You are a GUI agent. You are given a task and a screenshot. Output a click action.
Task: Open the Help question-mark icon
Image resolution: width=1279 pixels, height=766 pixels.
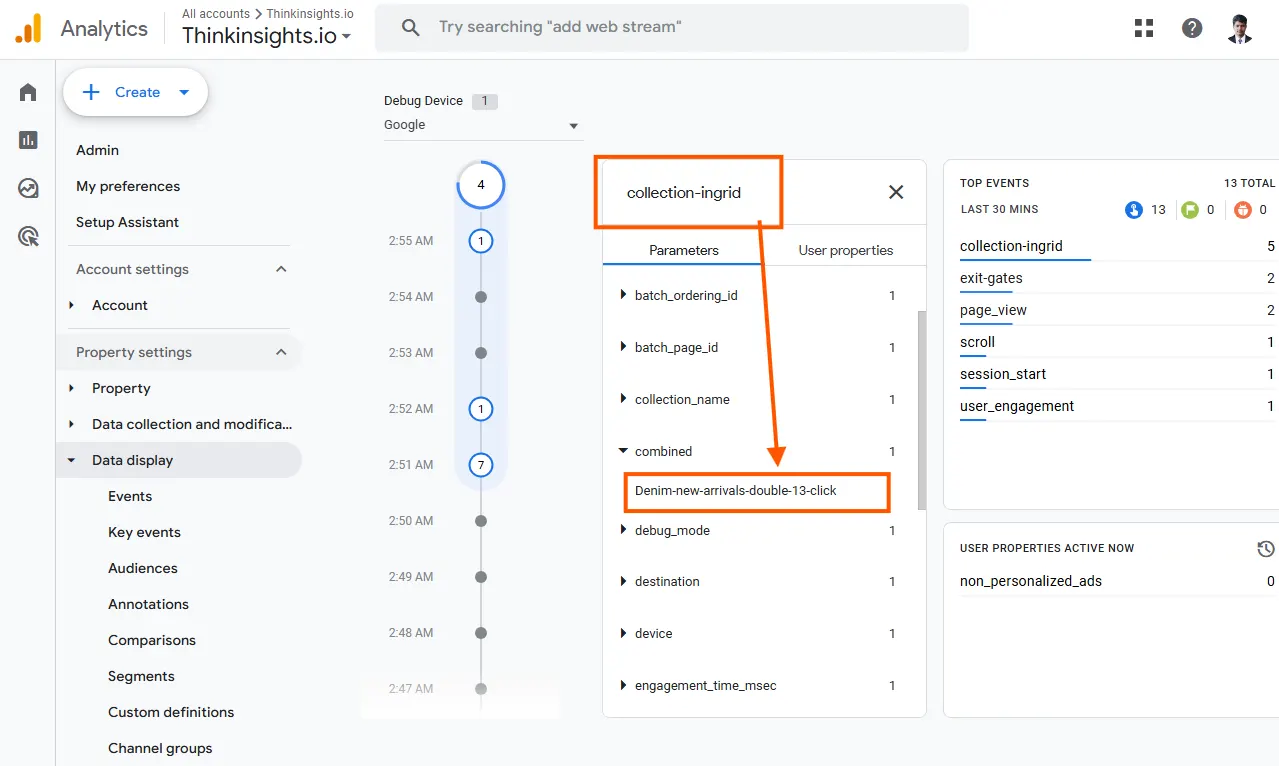click(x=1192, y=28)
